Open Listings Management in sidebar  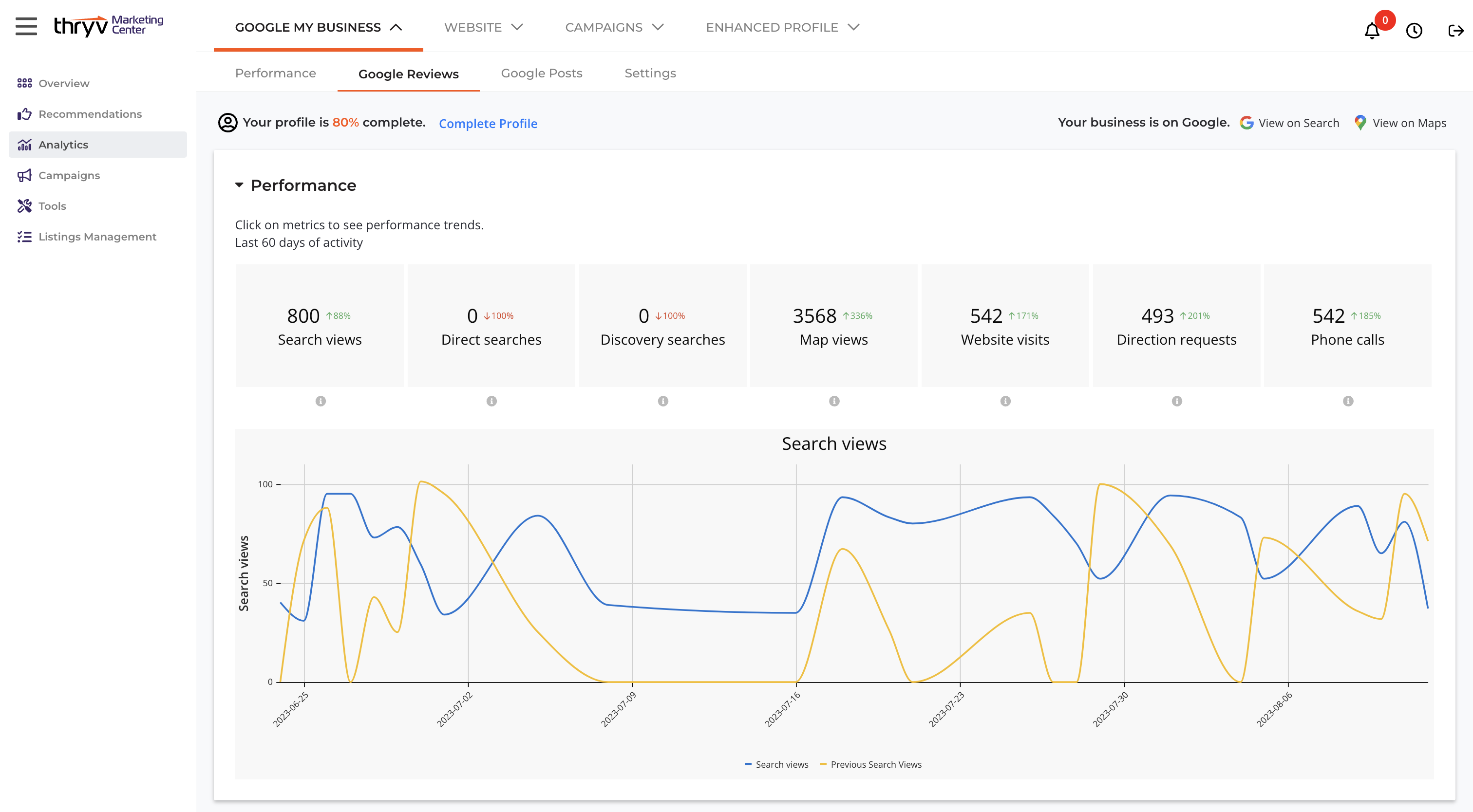click(98, 237)
